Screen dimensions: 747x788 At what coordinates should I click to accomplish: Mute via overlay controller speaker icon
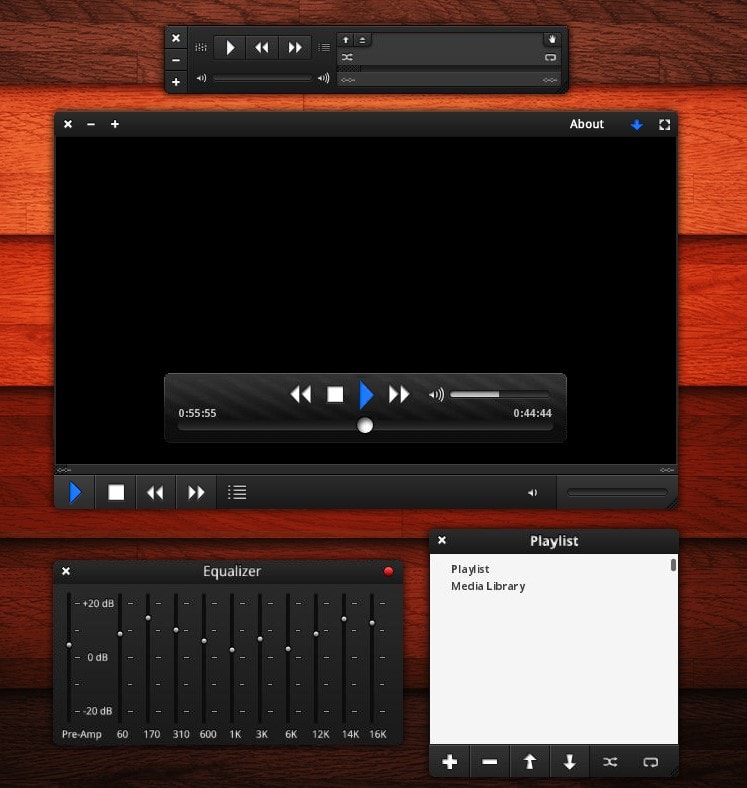pyautogui.click(x=436, y=395)
